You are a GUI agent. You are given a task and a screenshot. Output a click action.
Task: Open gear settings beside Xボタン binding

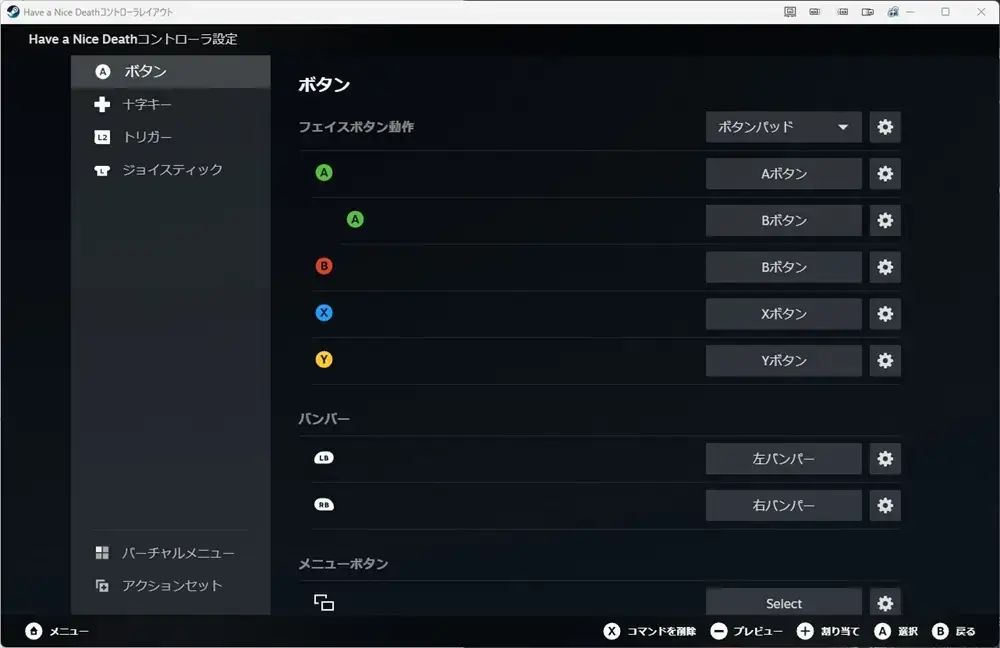(x=885, y=314)
